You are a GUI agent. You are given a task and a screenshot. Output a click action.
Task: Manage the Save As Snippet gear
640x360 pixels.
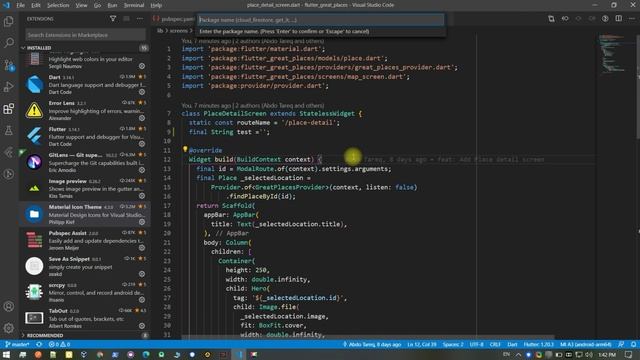coord(142,274)
